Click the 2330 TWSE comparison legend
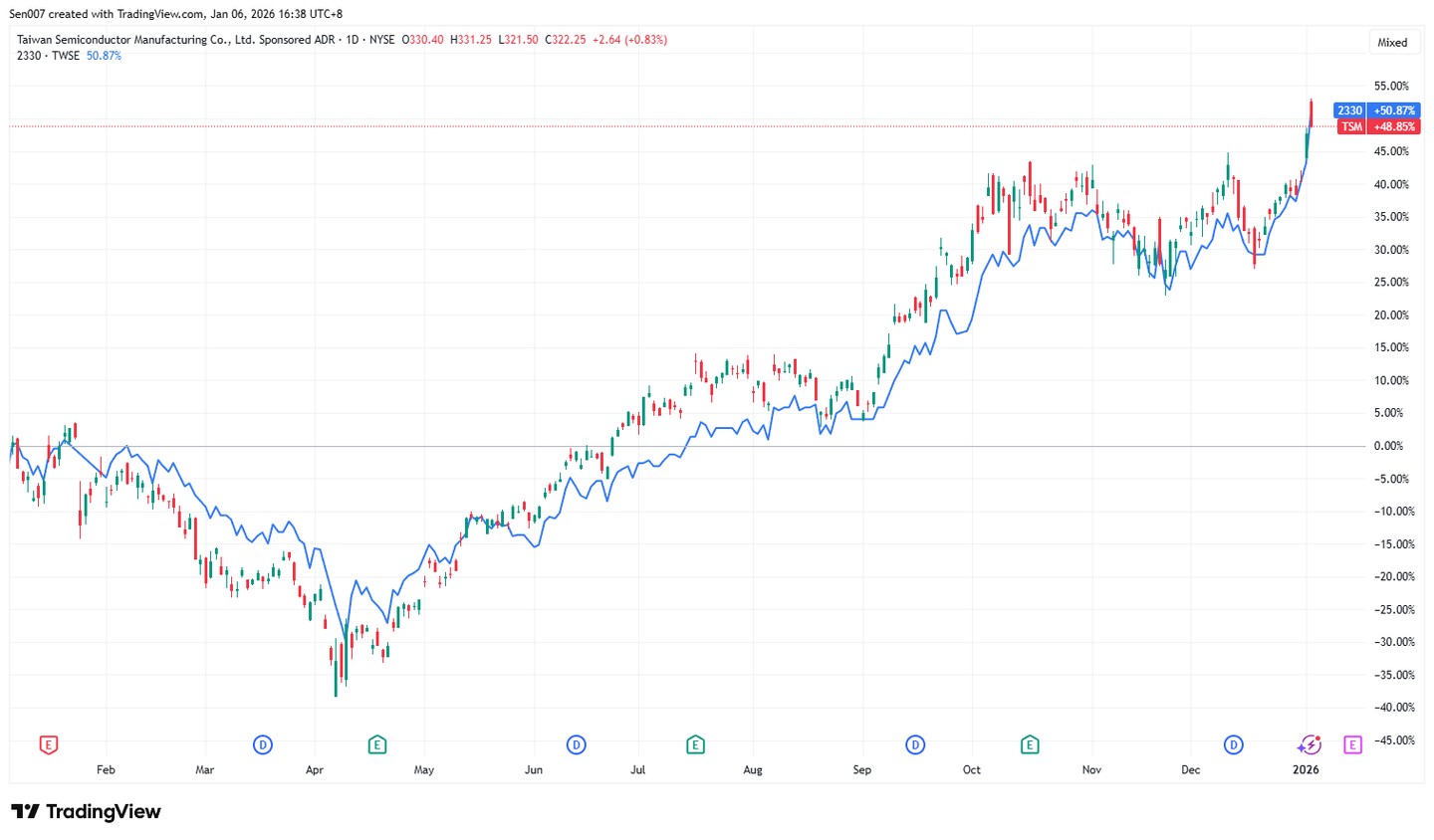 coord(48,56)
